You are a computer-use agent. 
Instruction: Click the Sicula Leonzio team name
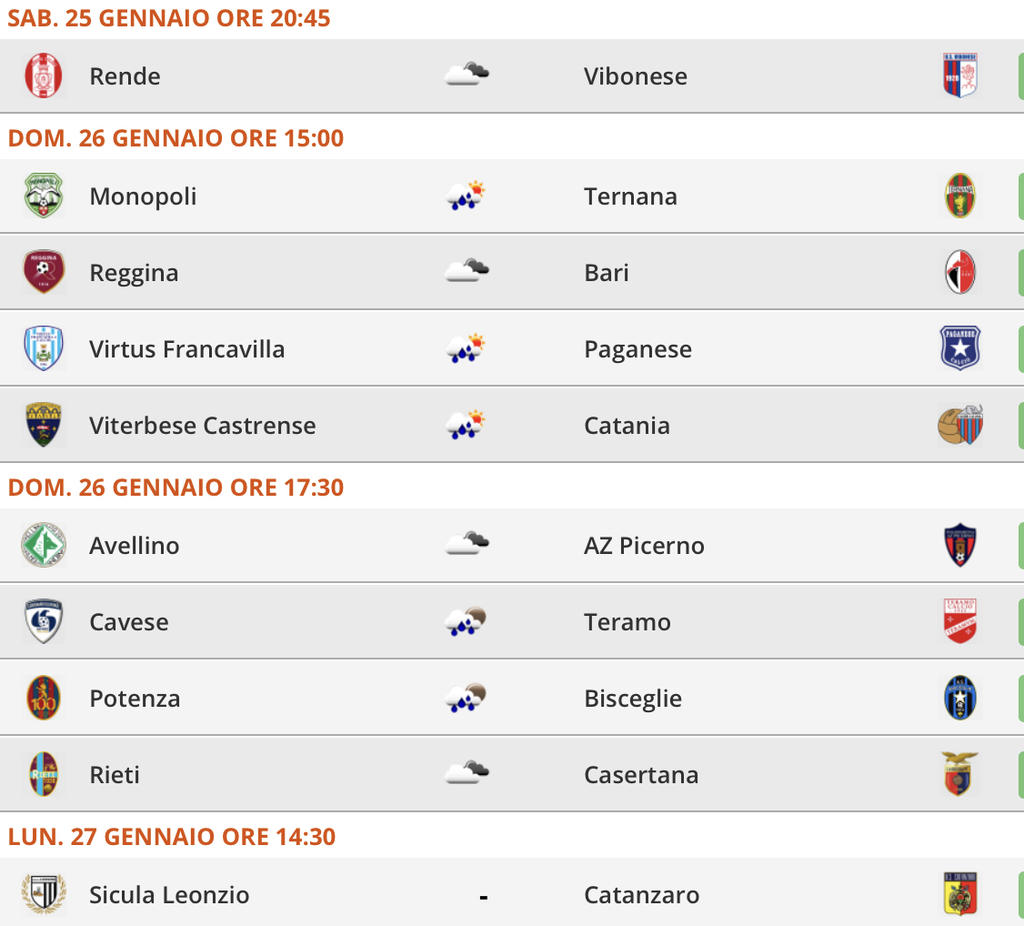tap(169, 894)
